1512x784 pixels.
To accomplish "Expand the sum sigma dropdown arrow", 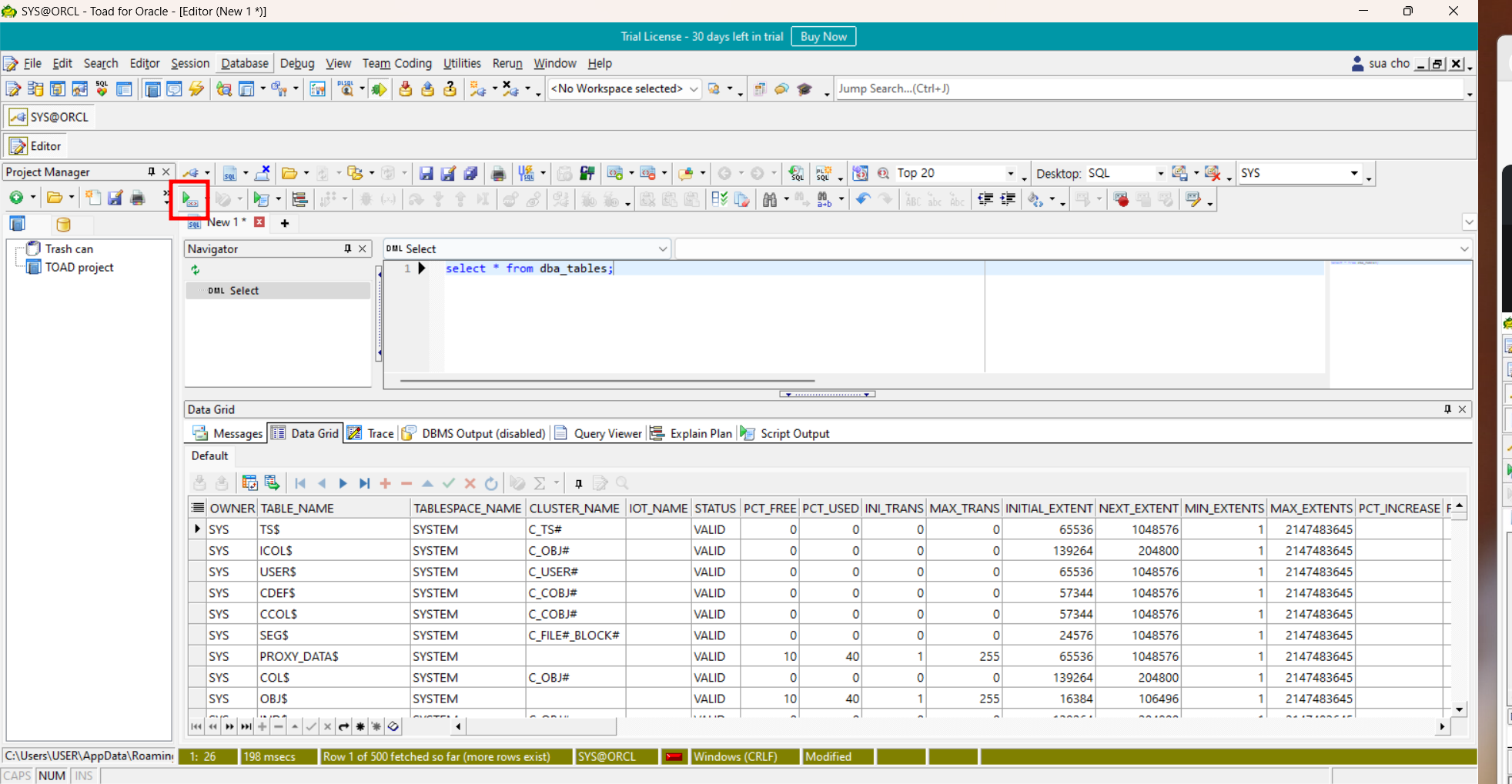I will (557, 483).
